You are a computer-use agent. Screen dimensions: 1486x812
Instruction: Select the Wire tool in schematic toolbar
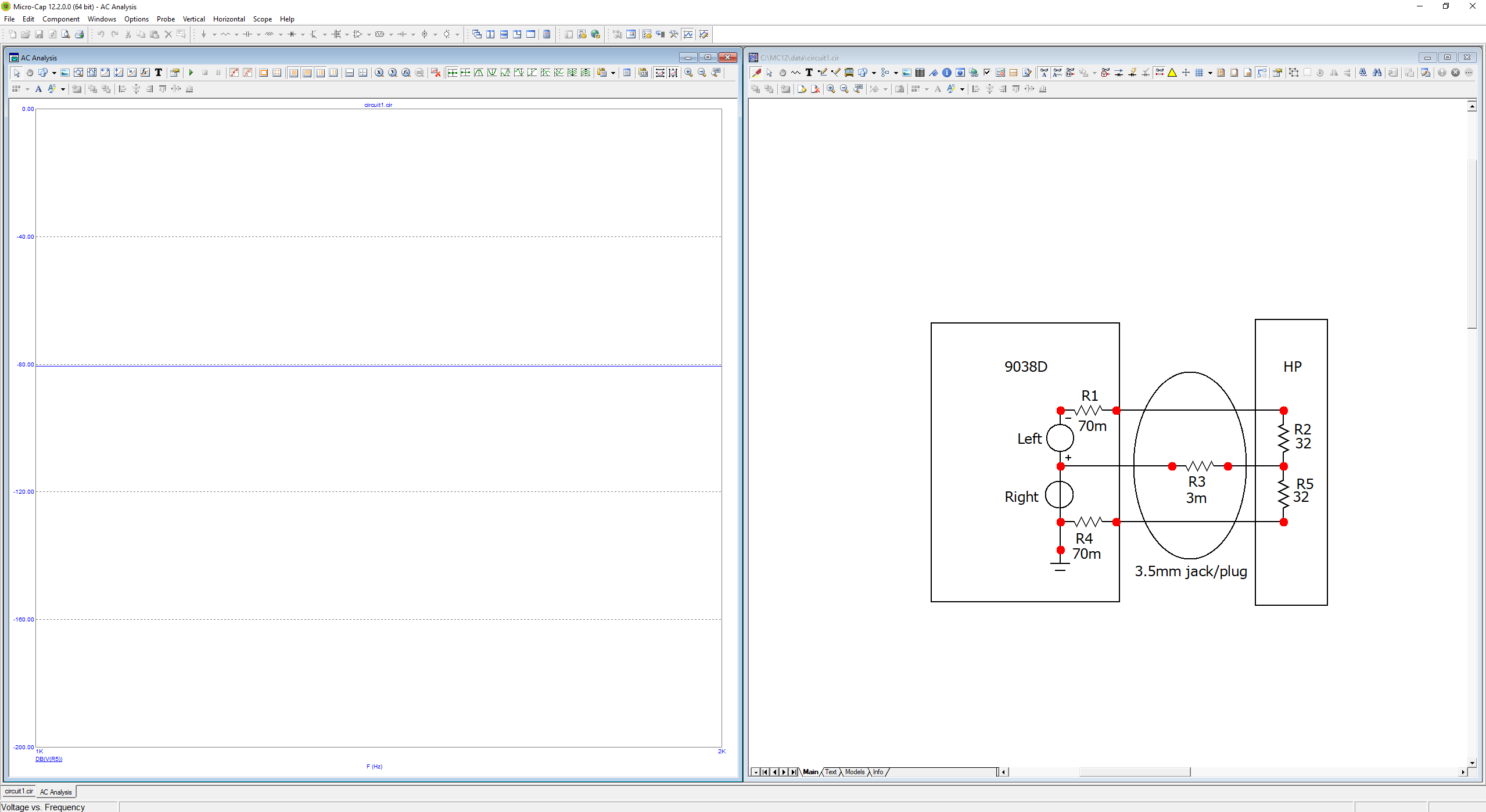coord(822,73)
